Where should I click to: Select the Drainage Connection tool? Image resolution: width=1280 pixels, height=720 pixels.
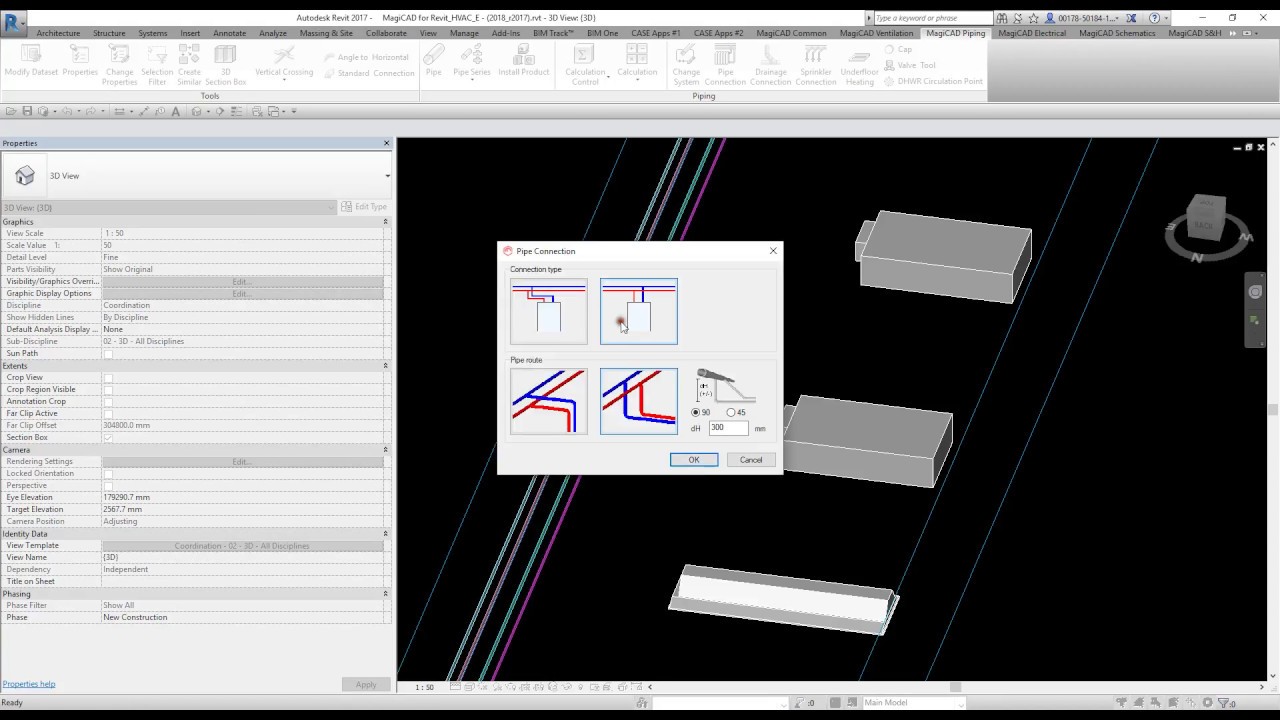click(770, 65)
